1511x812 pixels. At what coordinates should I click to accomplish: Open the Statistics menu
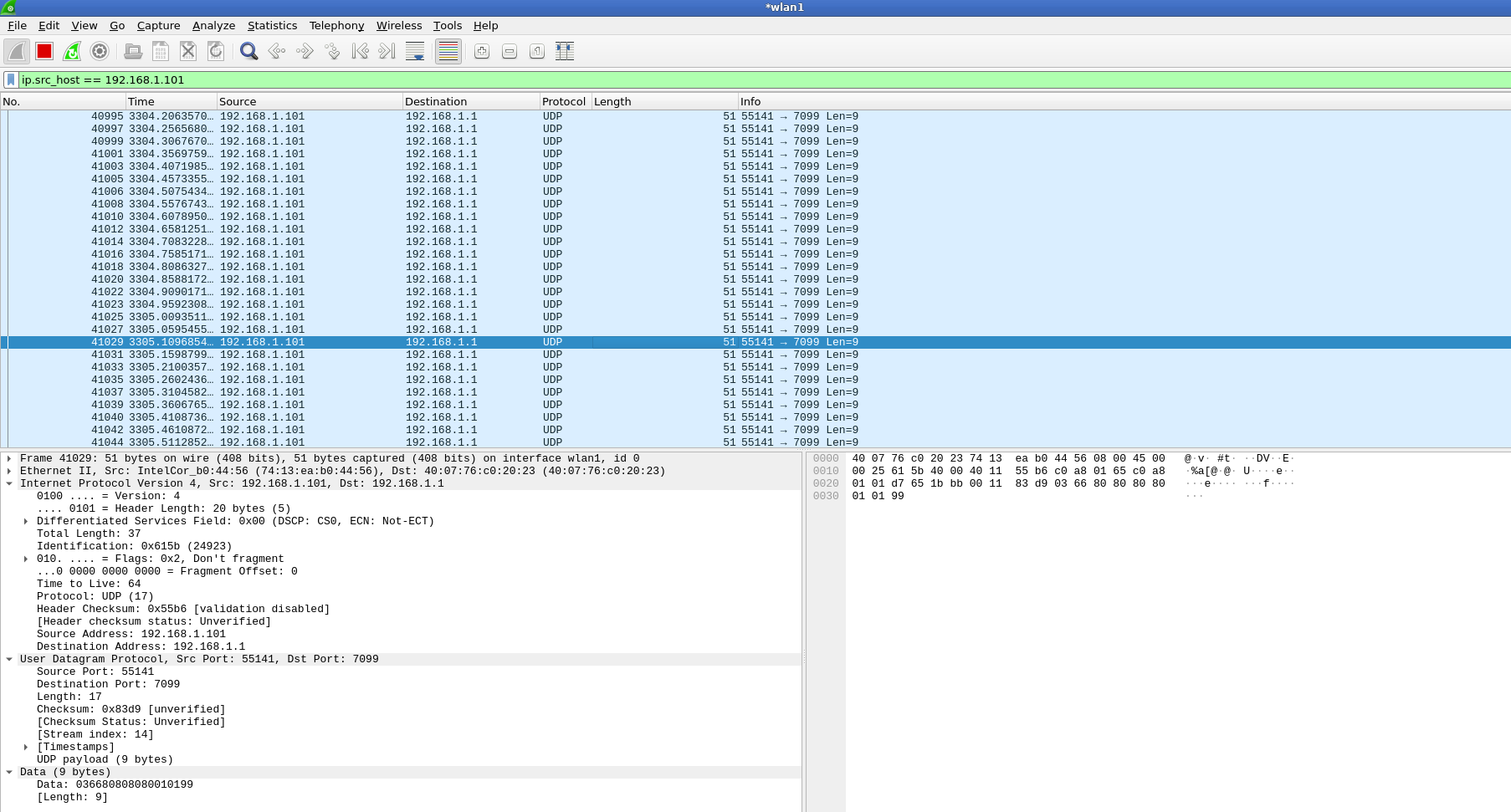click(x=272, y=26)
